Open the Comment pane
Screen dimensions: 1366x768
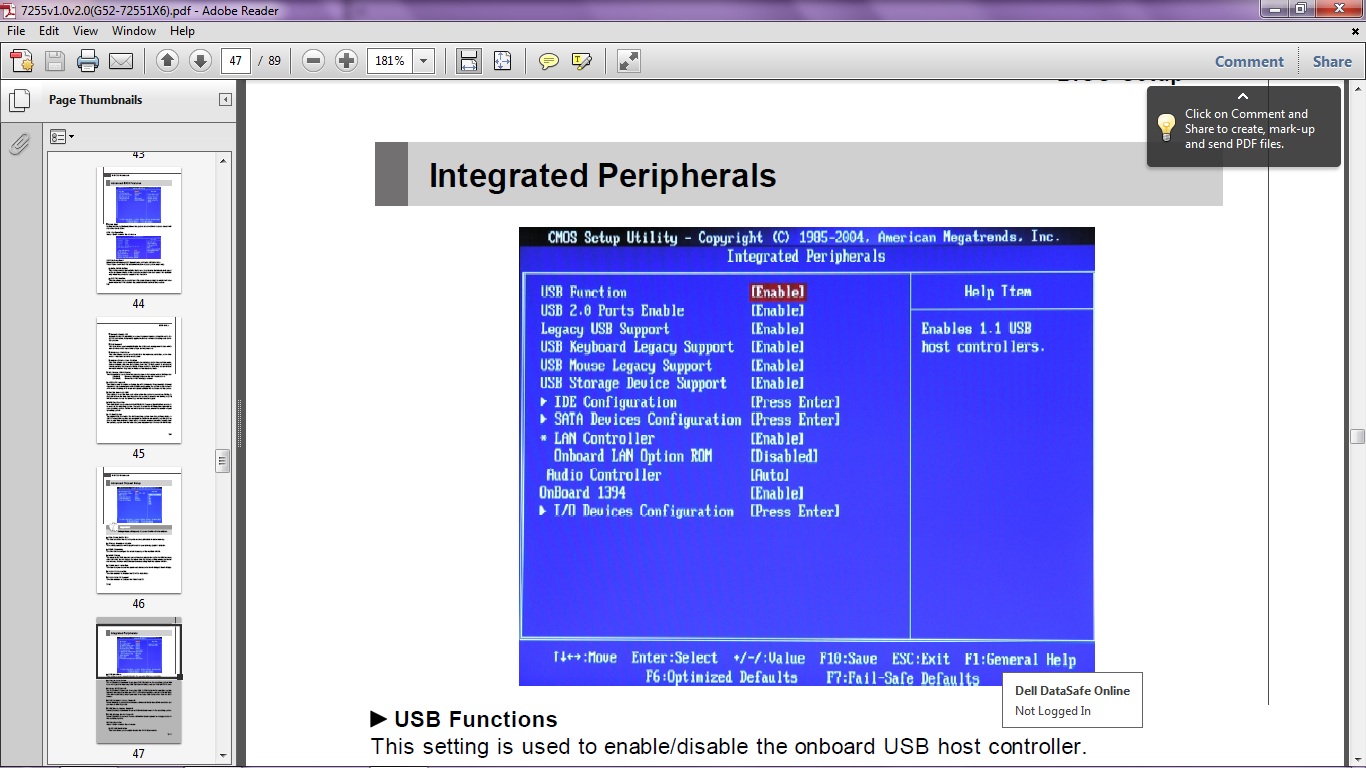pos(1249,61)
